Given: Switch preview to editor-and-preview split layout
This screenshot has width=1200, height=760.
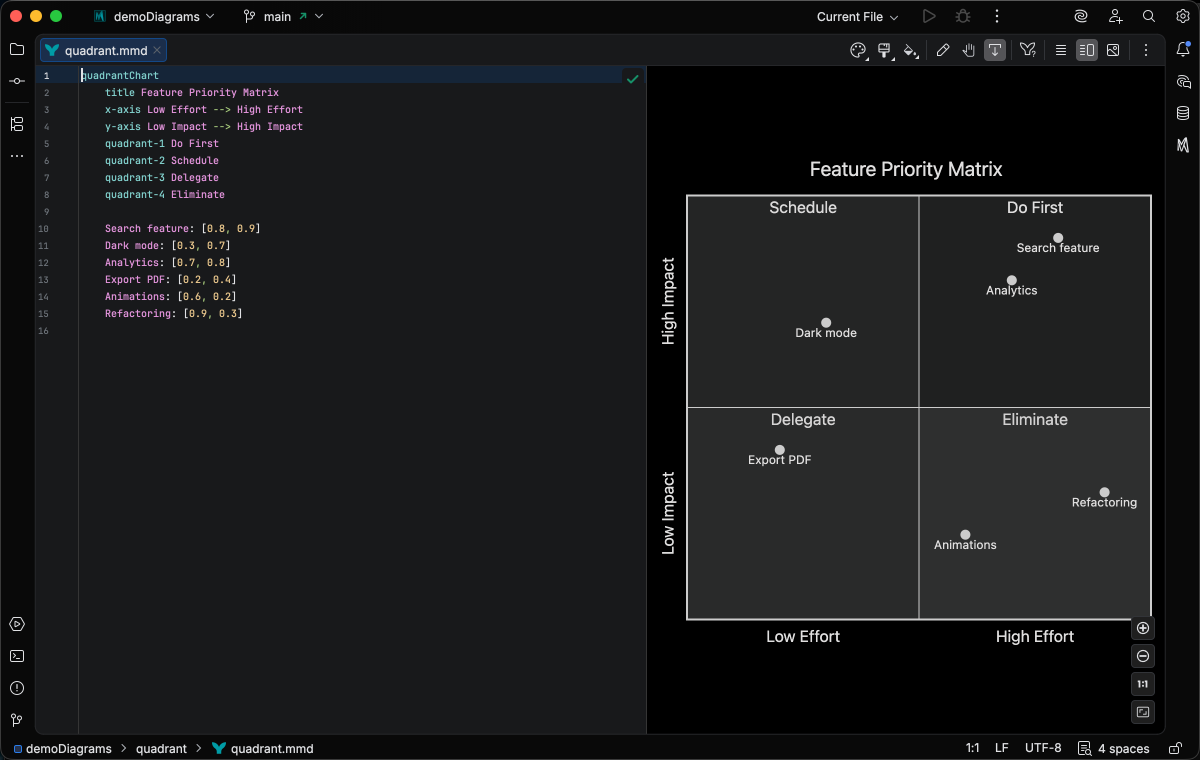Looking at the screenshot, I should coord(1086,50).
